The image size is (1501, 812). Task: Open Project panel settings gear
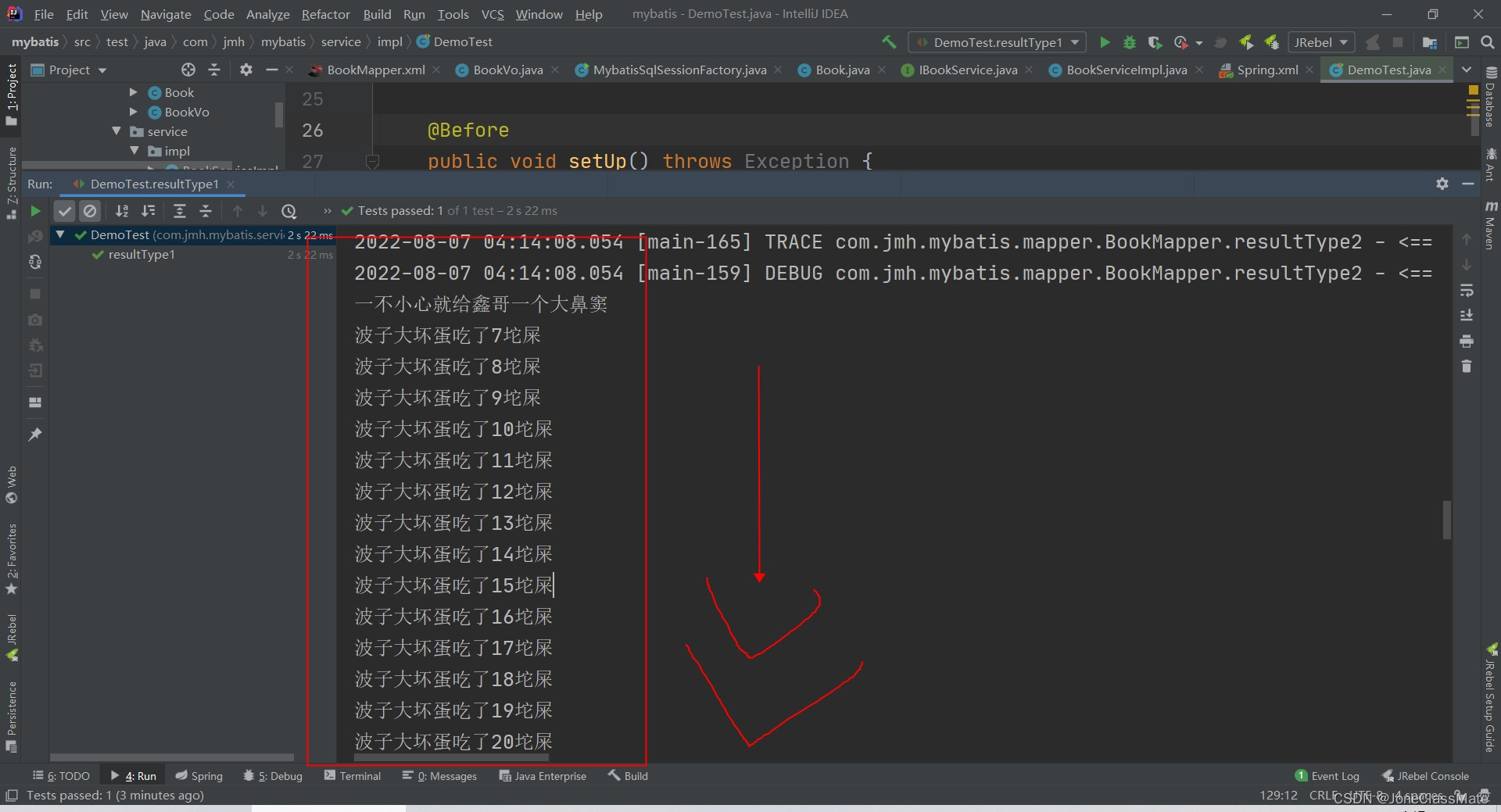tap(246, 70)
